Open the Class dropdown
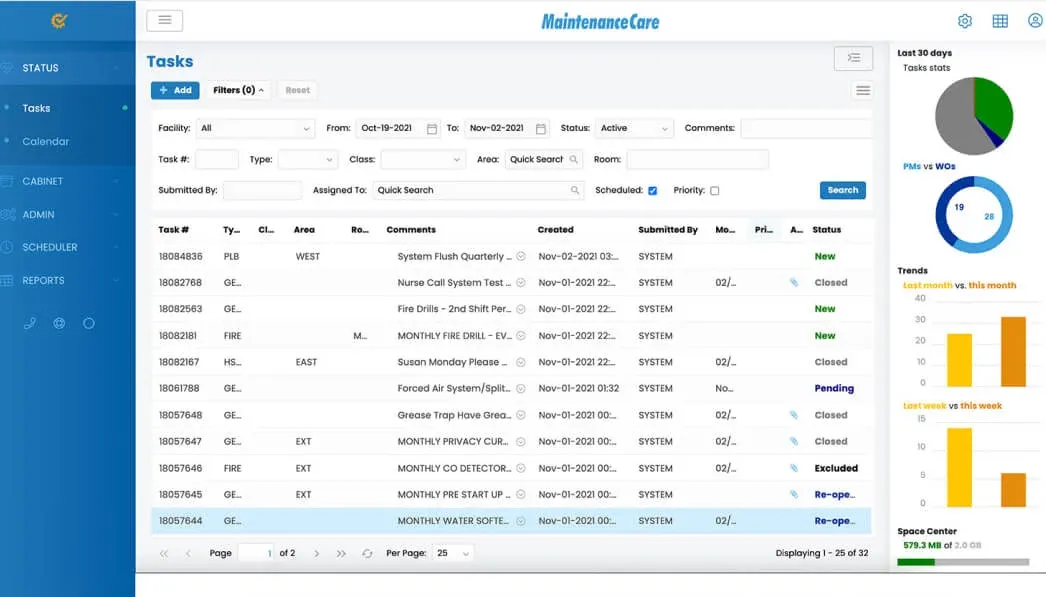Screen dimensions: 1046x597 422,159
